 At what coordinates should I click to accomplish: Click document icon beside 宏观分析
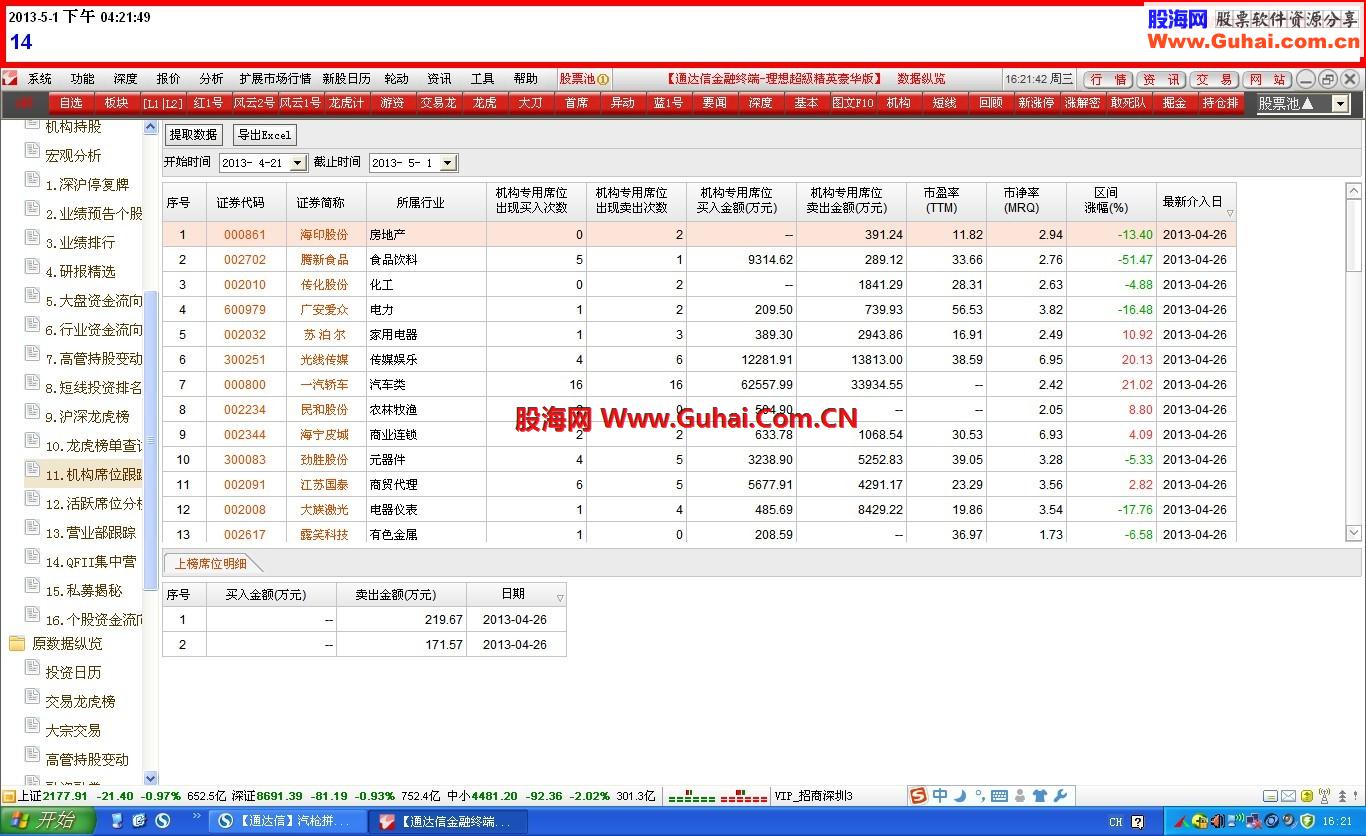pyautogui.click(x=31, y=150)
